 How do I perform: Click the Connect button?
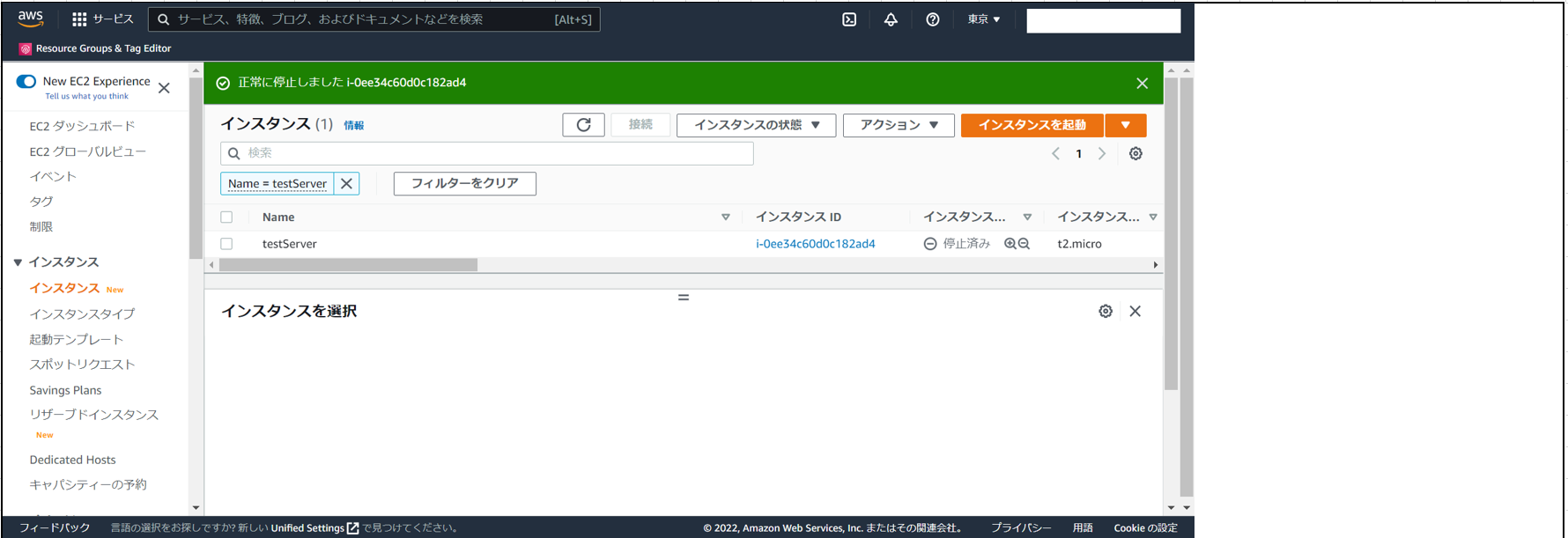(640, 125)
